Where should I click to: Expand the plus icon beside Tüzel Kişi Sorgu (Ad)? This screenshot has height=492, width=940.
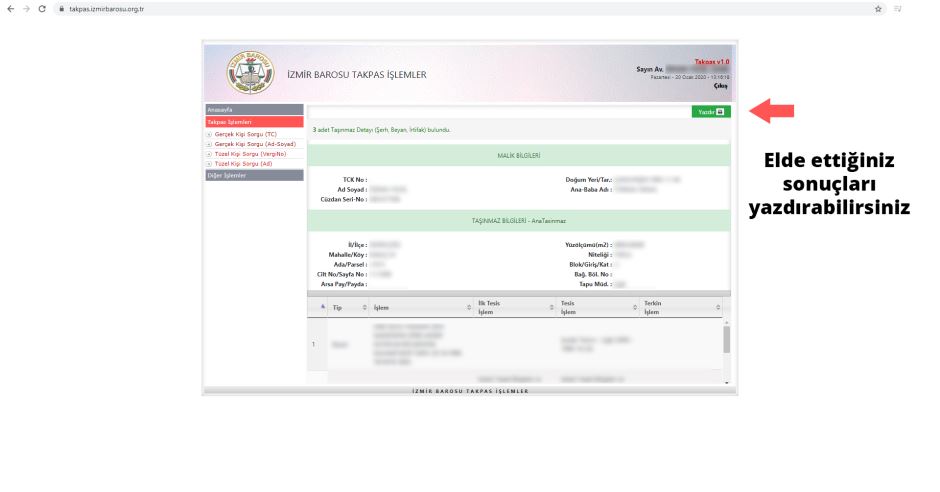click(x=209, y=164)
